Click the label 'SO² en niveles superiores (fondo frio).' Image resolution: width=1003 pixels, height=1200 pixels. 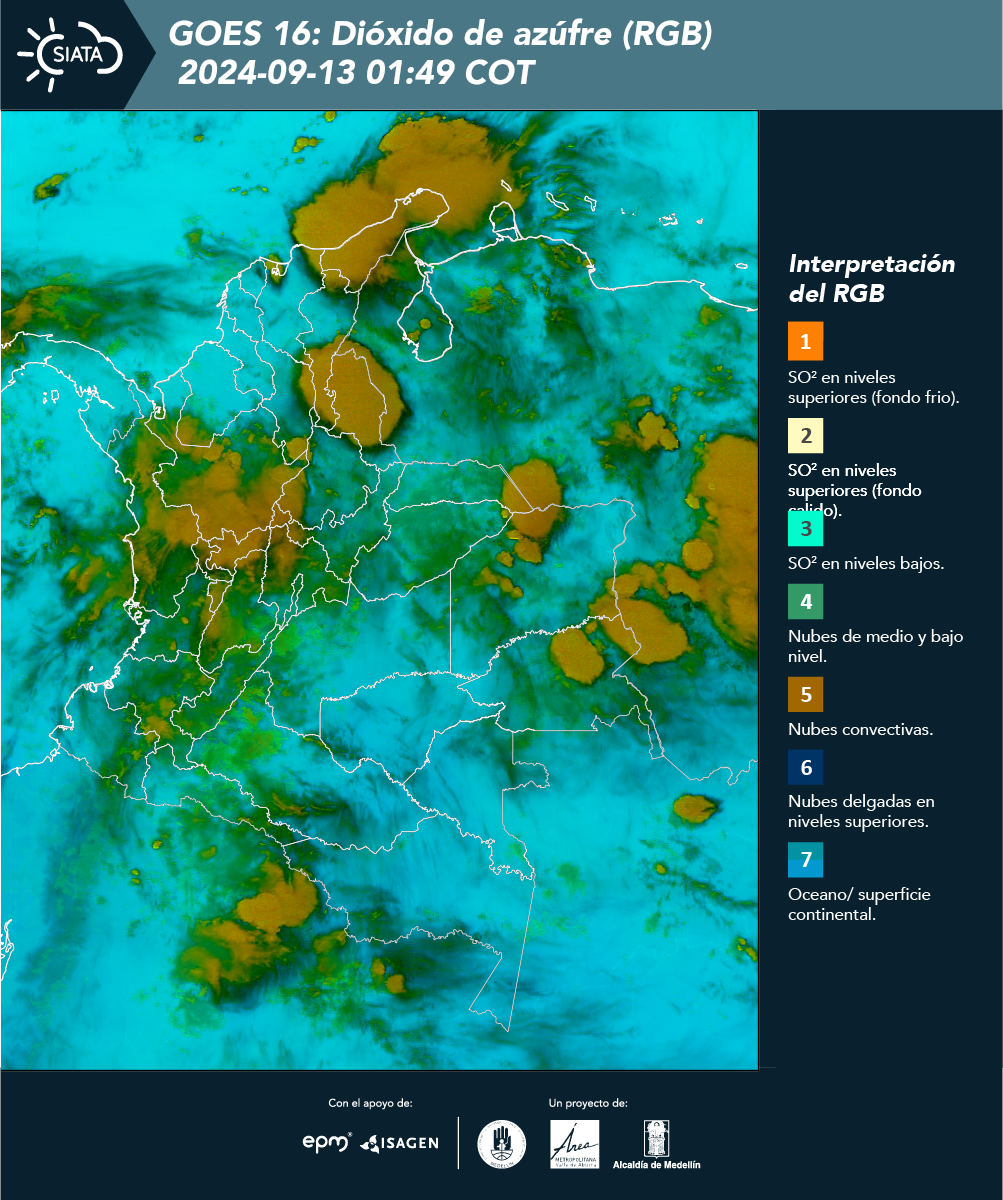click(x=874, y=387)
